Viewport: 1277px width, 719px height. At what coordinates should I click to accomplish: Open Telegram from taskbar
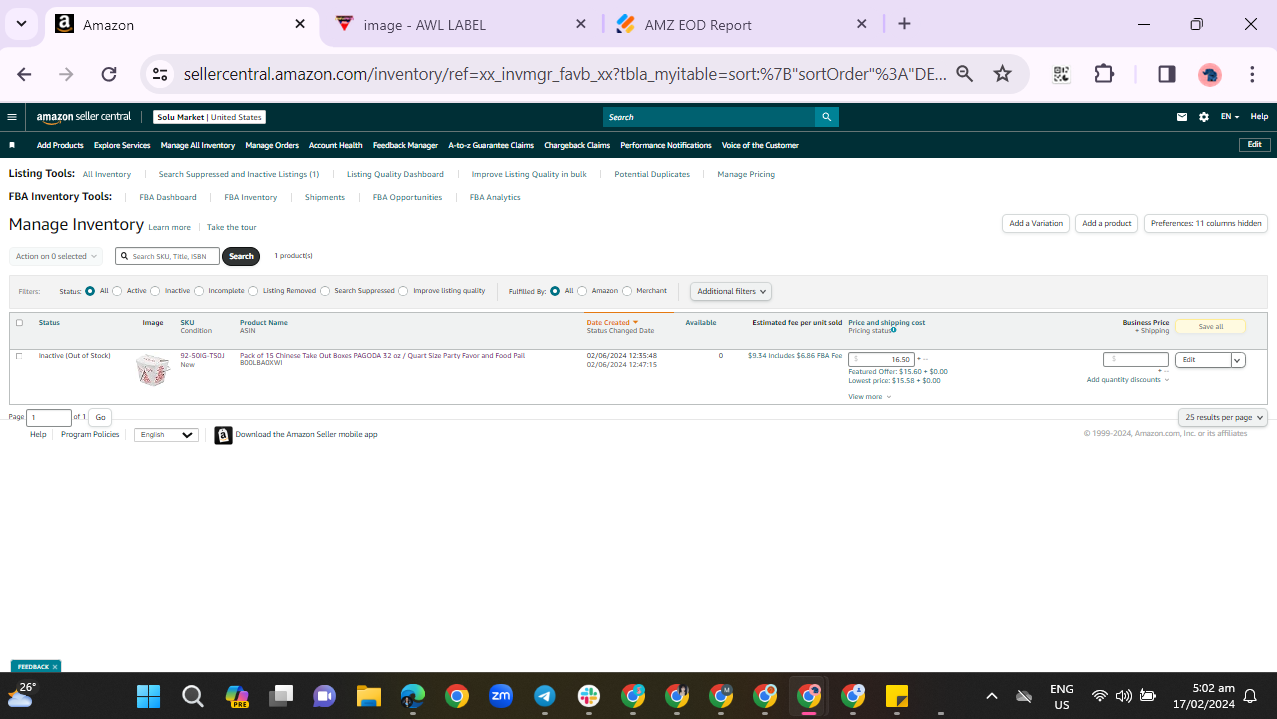coord(545,696)
